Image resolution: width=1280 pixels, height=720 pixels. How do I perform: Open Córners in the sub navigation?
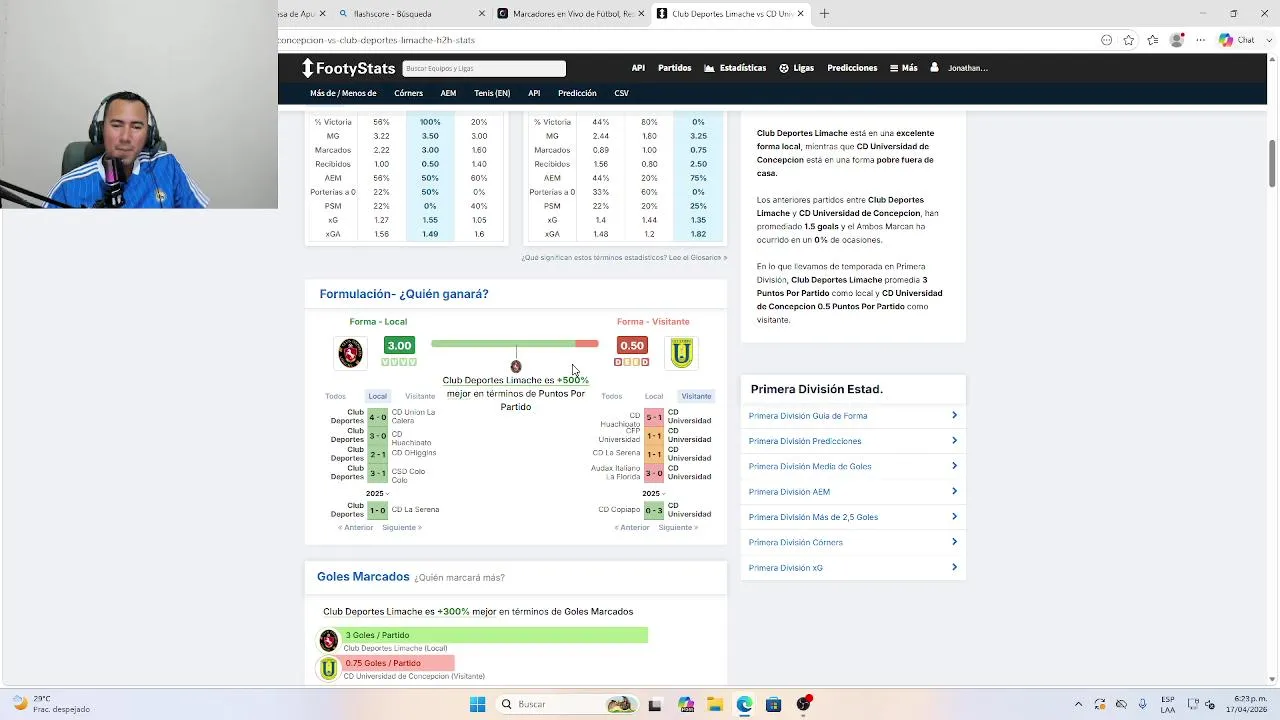tap(408, 93)
